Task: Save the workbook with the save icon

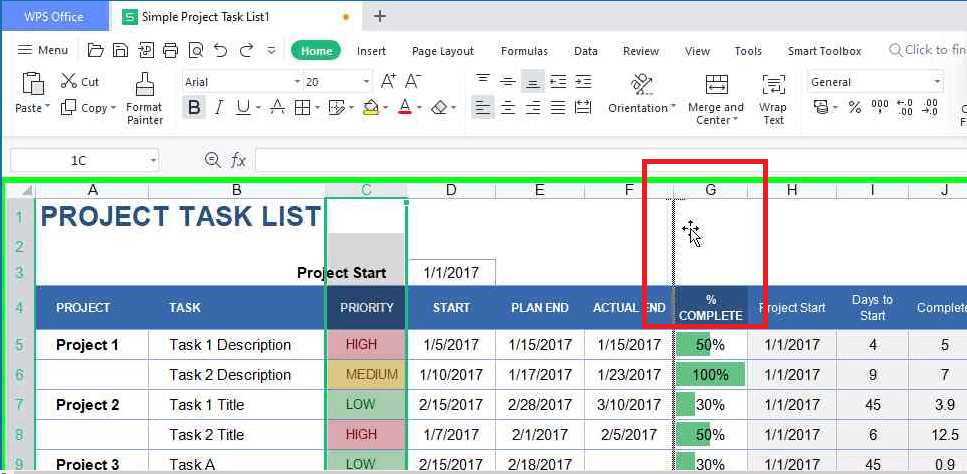Action: 122,51
